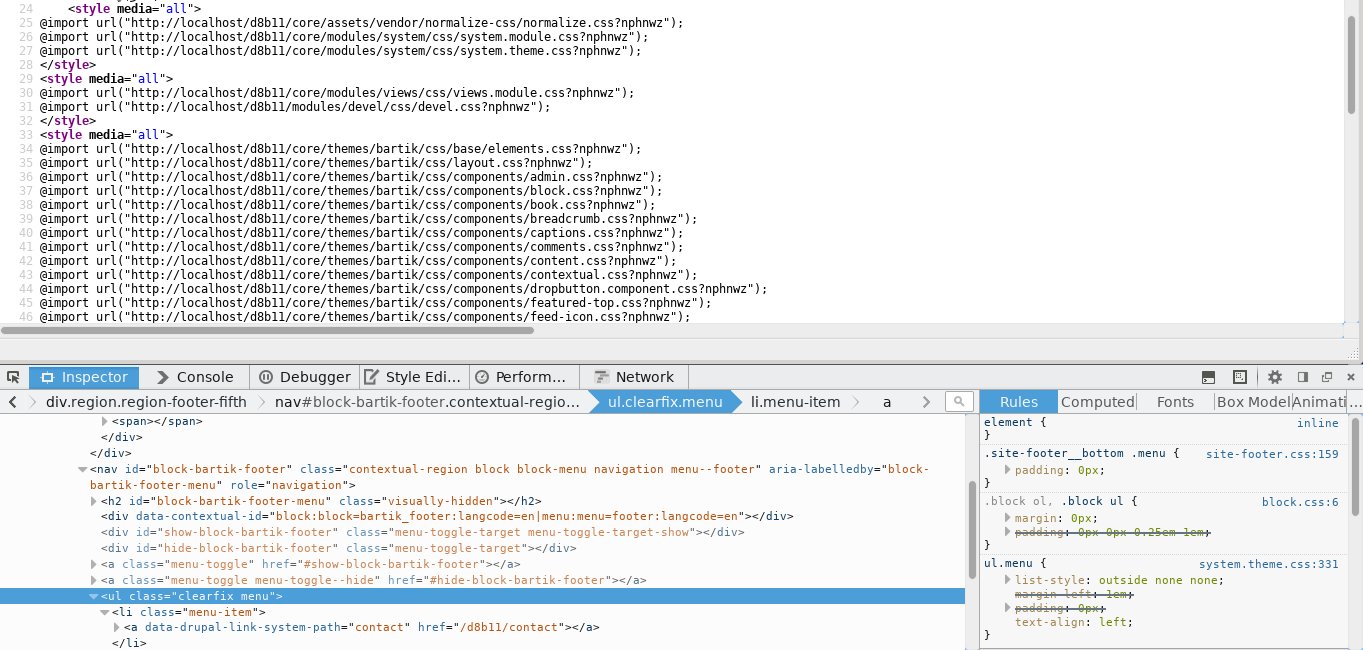This screenshot has height=650, width=1363.
Task: Expand the menu-toggle show-block anchor node
Action: [94, 565]
